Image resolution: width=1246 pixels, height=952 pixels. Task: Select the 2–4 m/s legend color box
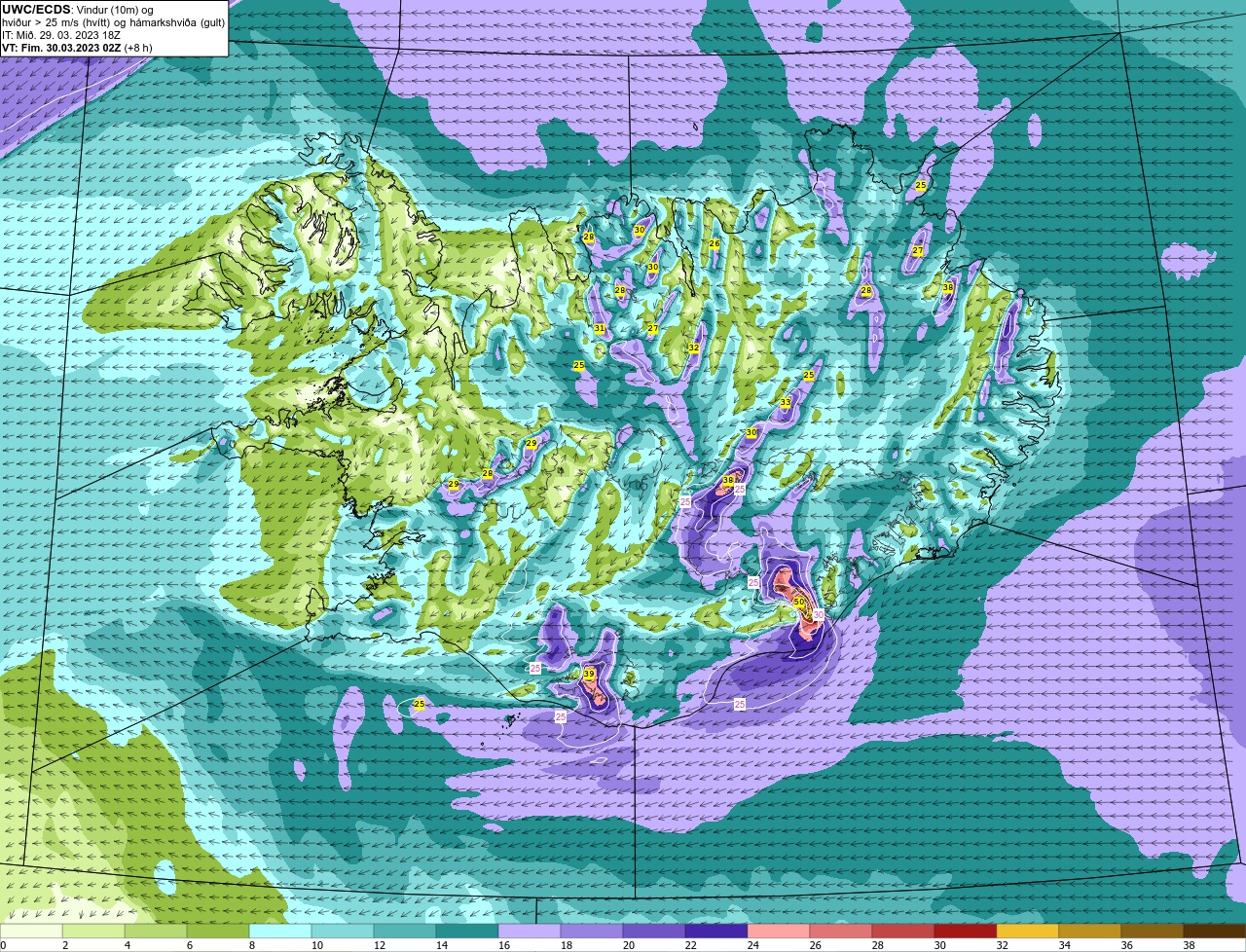tap(94, 932)
